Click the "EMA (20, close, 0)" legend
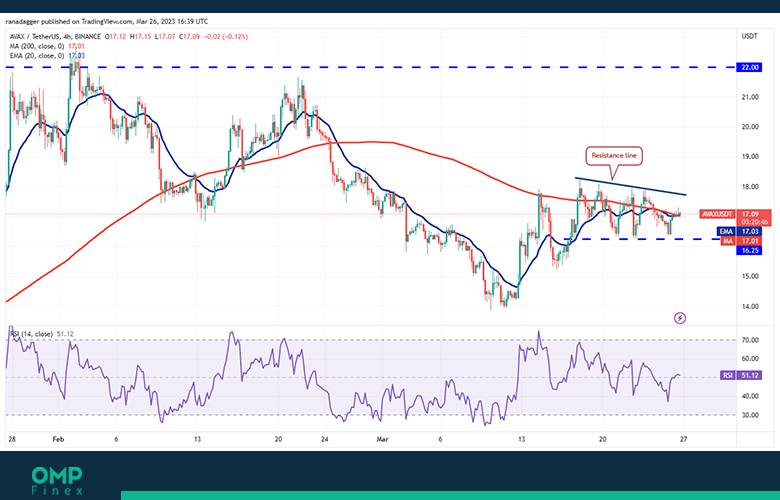Image resolution: width=780 pixels, height=500 pixels. (x=37, y=56)
